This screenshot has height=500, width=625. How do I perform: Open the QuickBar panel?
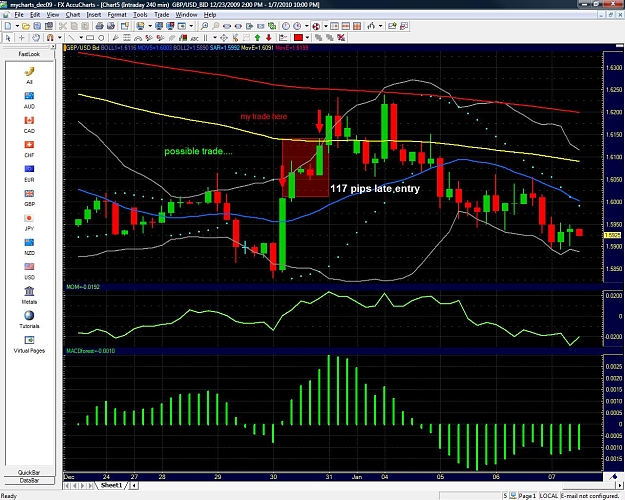pos(29,472)
